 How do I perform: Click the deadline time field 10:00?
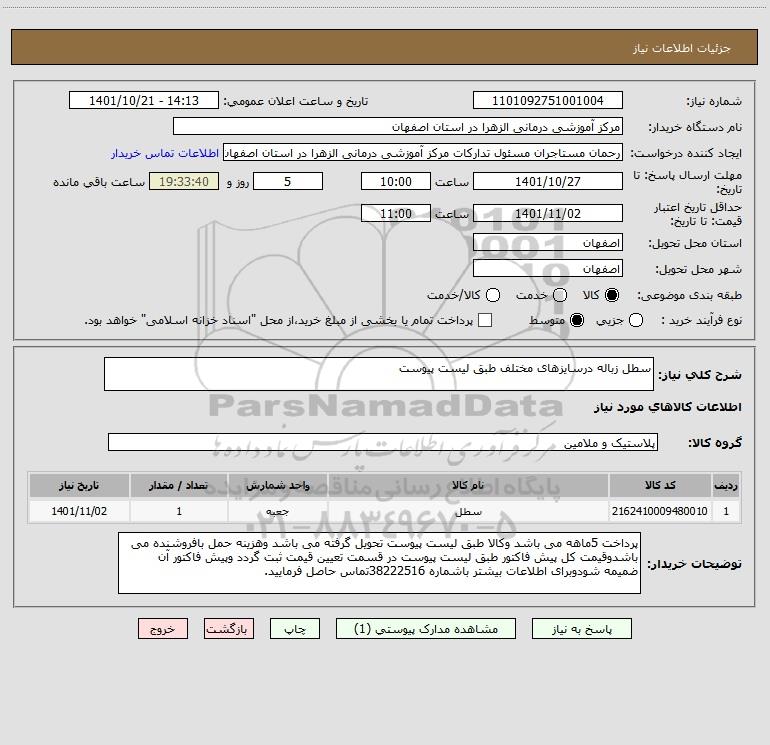(396, 181)
